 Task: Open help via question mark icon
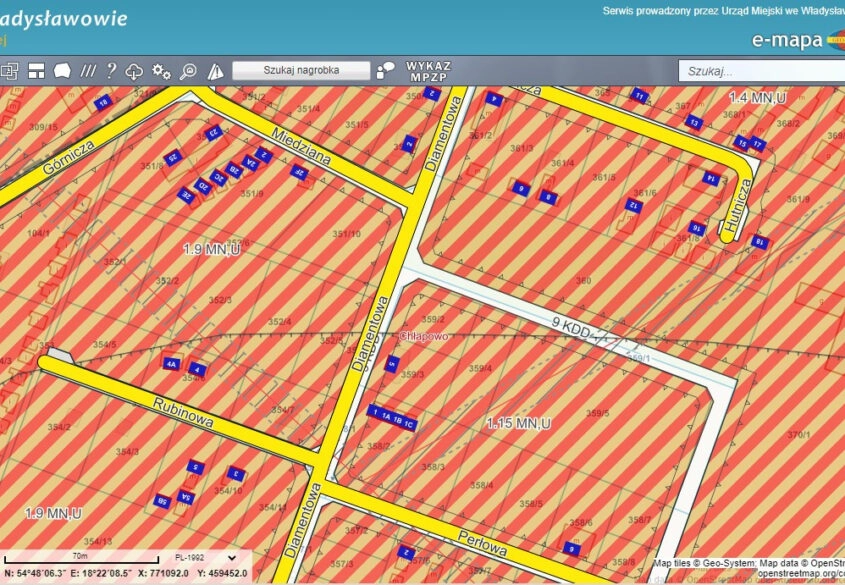point(111,71)
